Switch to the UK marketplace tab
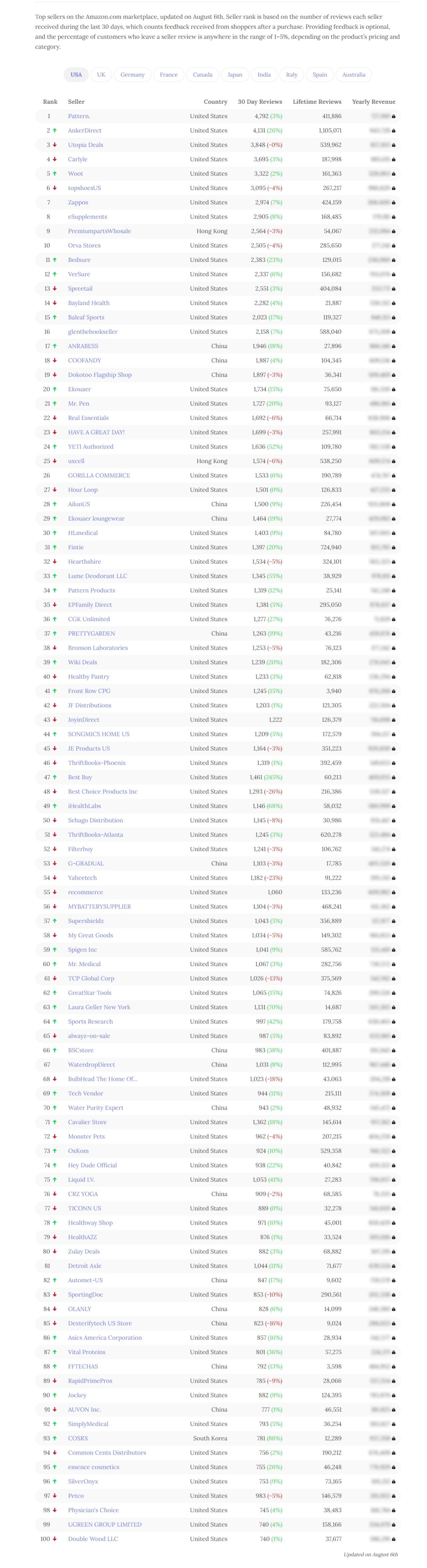 tap(101, 75)
